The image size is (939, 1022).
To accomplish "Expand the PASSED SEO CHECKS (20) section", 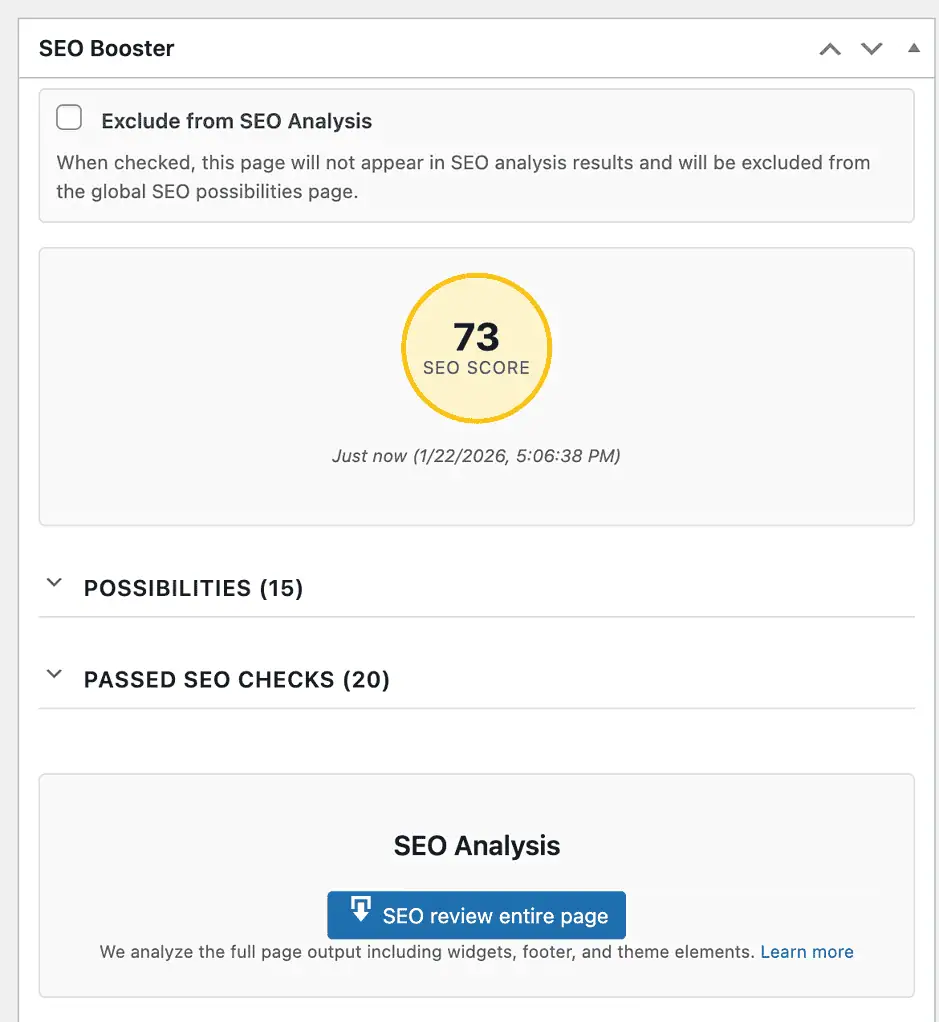I will [236, 679].
